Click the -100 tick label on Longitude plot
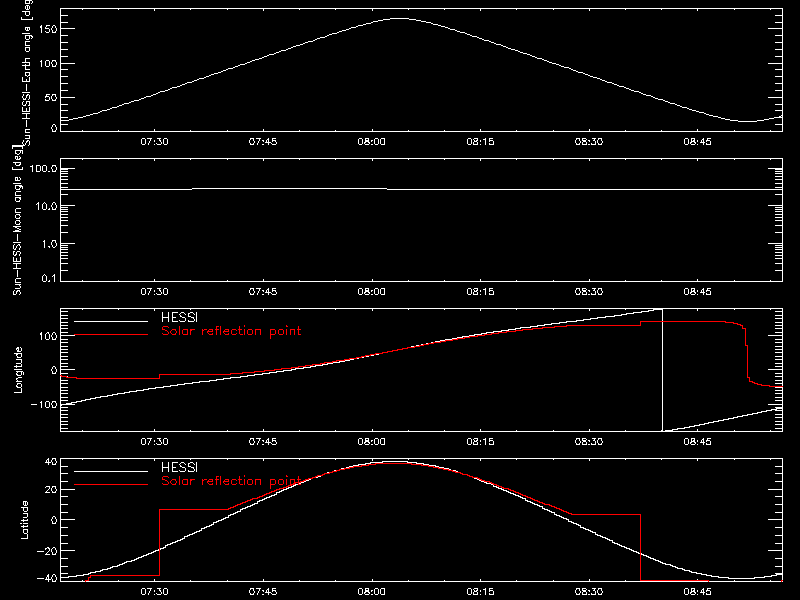The image size is (800, 600). (44, 405)
